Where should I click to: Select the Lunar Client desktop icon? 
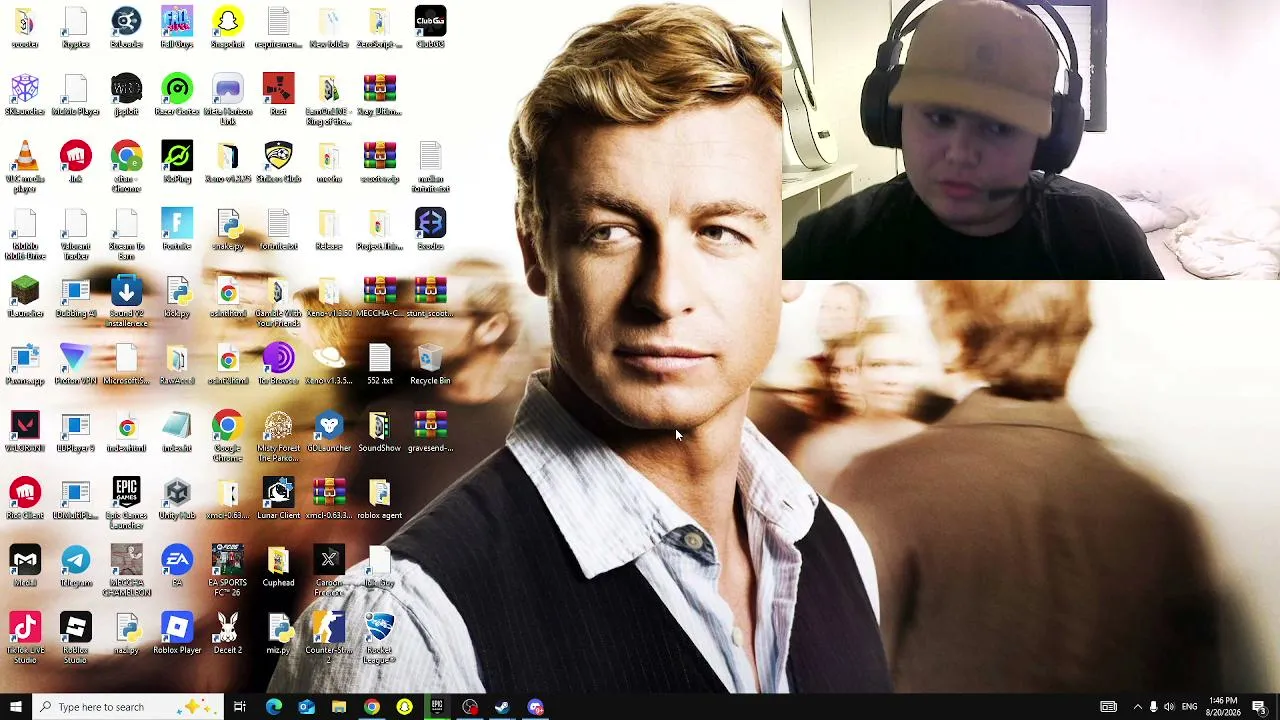(278, 499)
